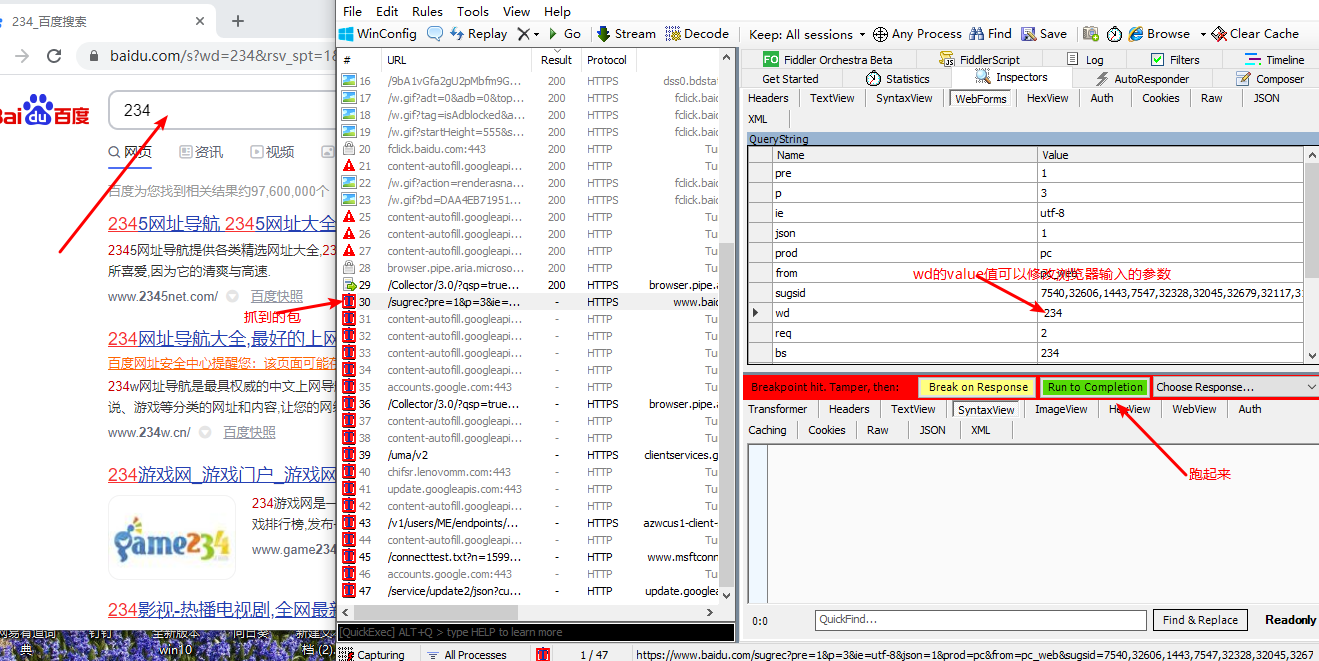
Task: Click the X remove sessions dropdown
Action: 526,34
